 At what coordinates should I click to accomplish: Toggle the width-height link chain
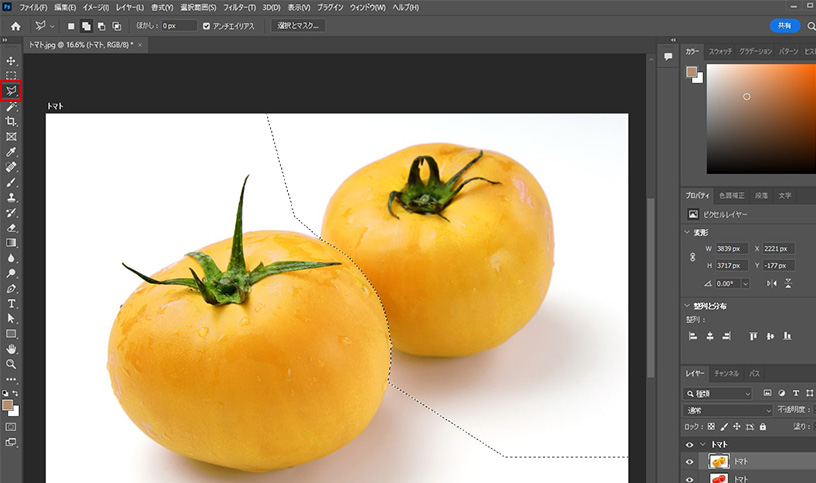coord(693,257)
